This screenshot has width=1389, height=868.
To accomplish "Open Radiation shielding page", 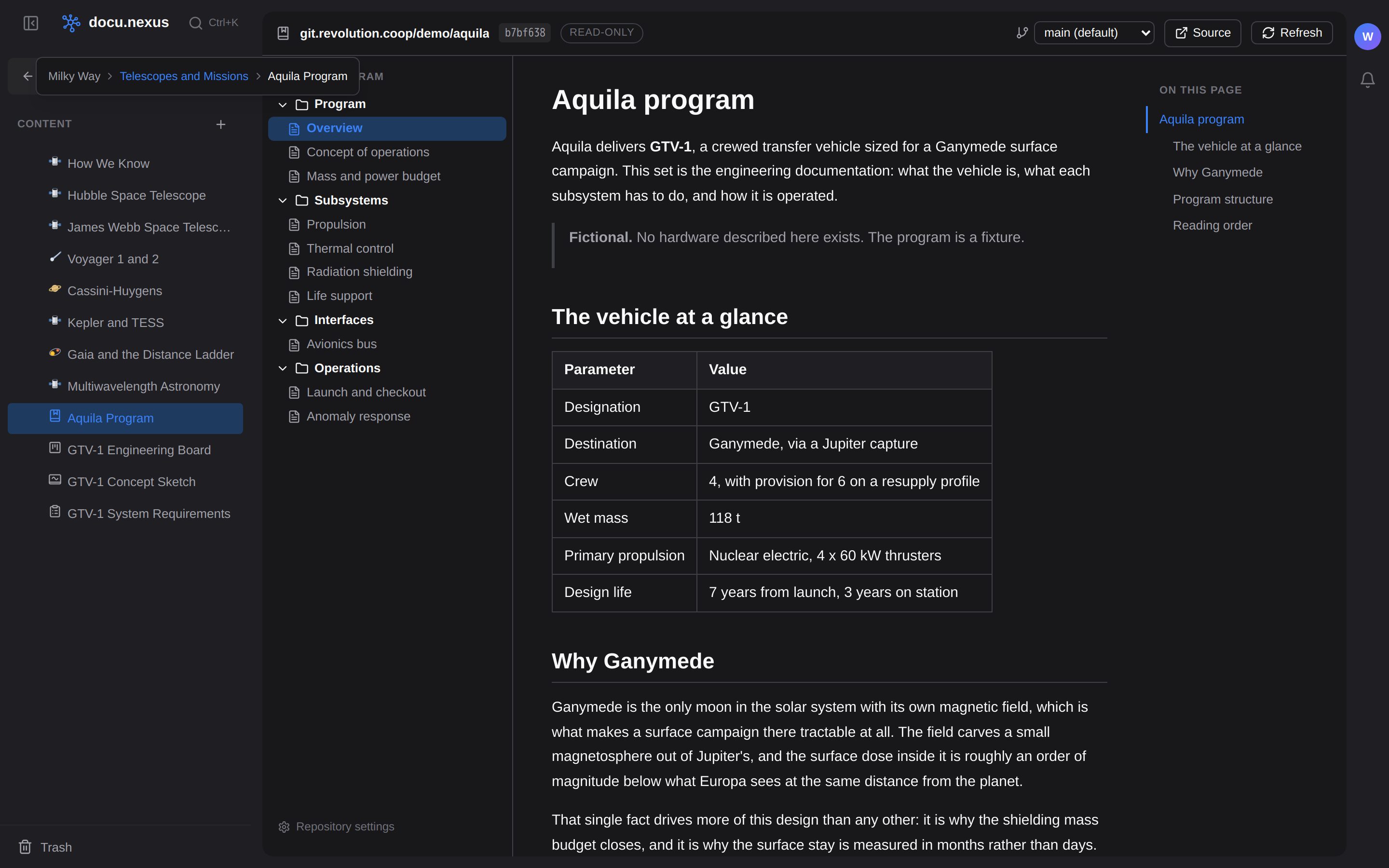I will click(387, 272).
